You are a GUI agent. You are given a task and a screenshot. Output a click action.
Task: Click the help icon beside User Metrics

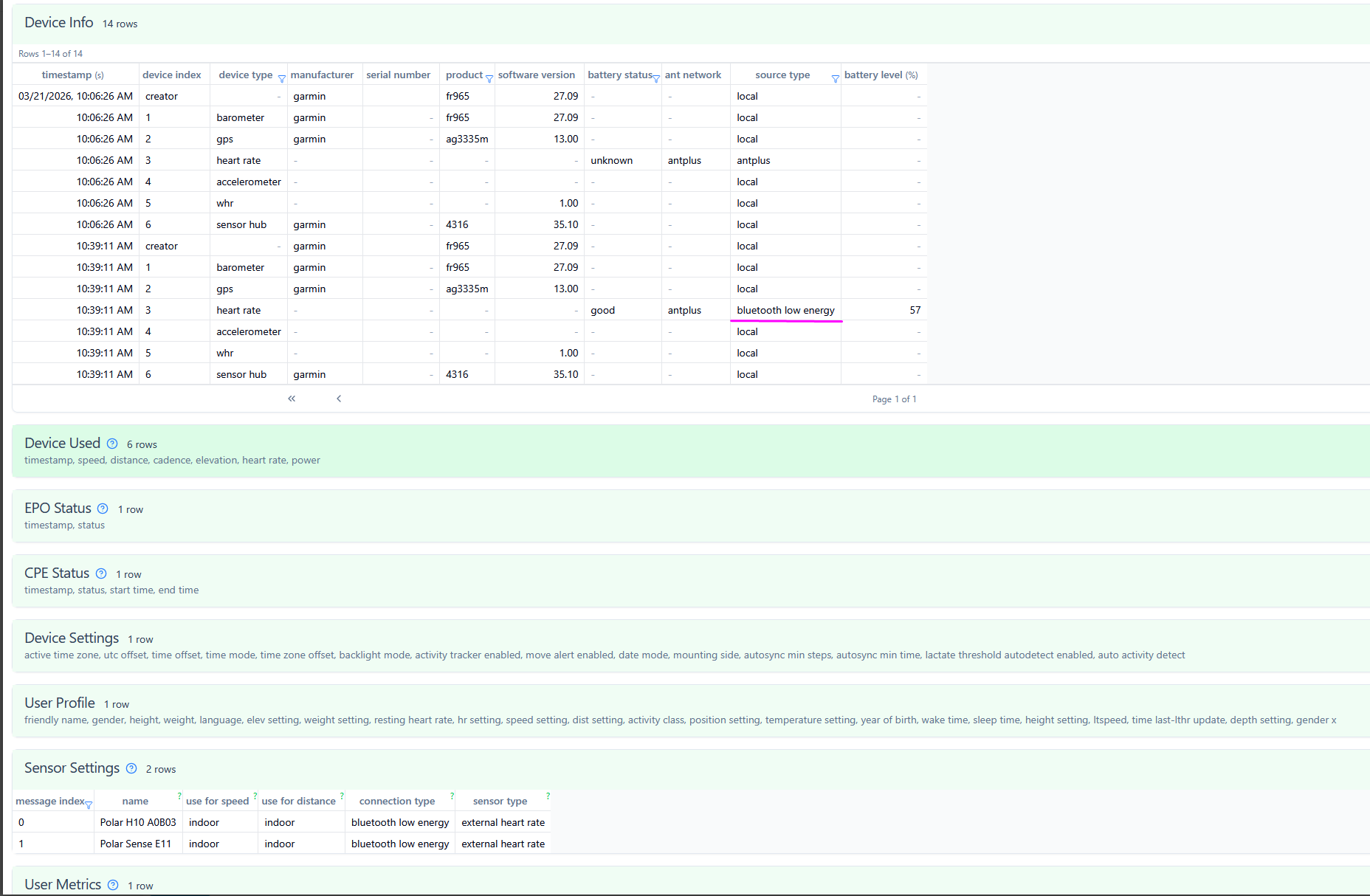[113, 885]
